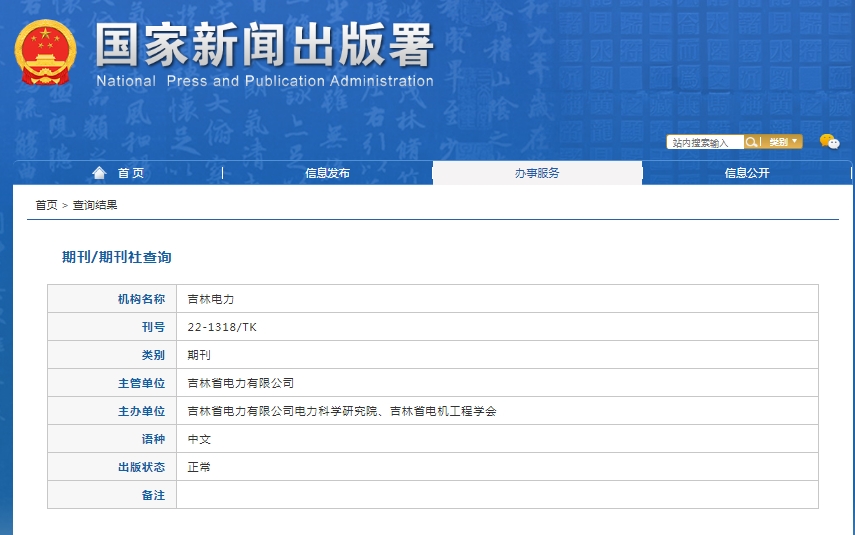The image size is (855, 535).
Task: Click the home icon in navigation bar
Action: tap(99, 173)
